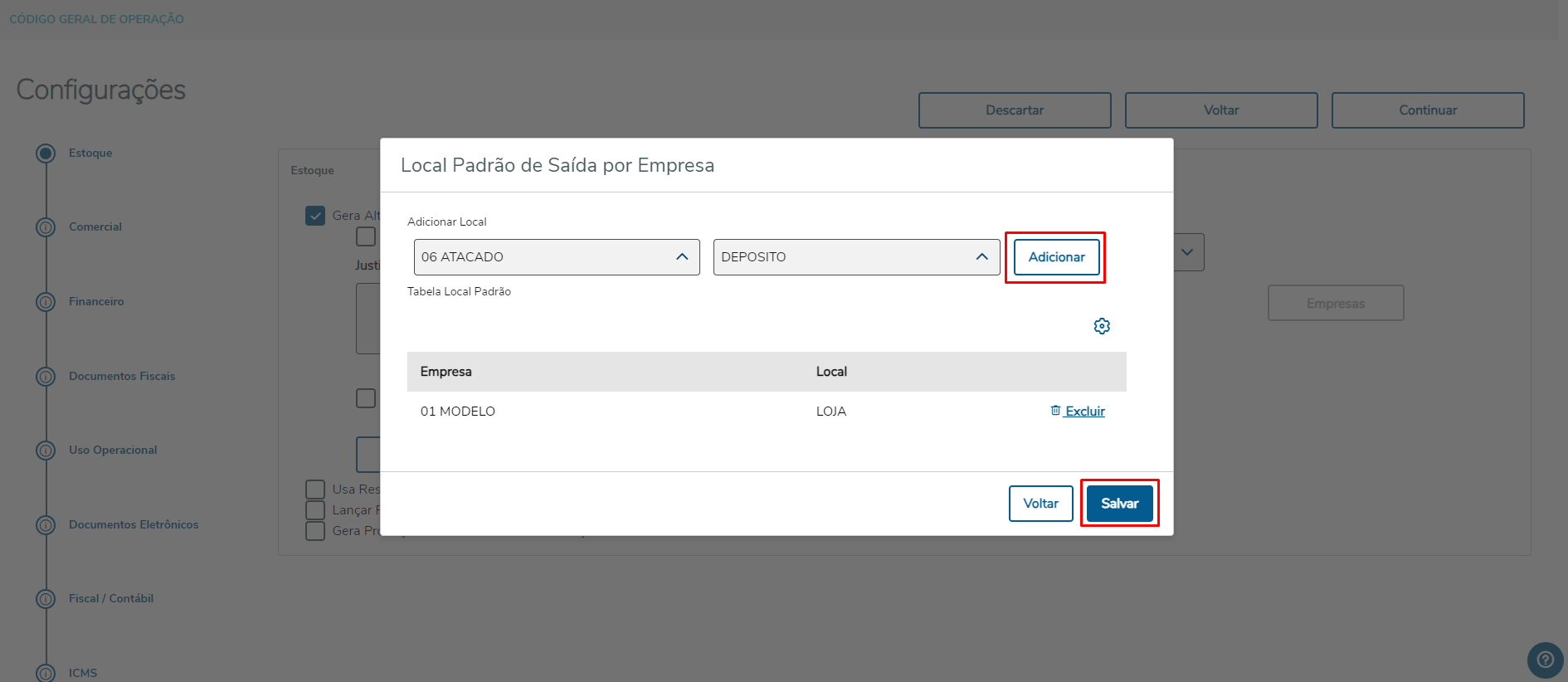
Task: Click the Código Geral de Operação breadcrumb
Action: pyautogui.click(x=97, y=19)
